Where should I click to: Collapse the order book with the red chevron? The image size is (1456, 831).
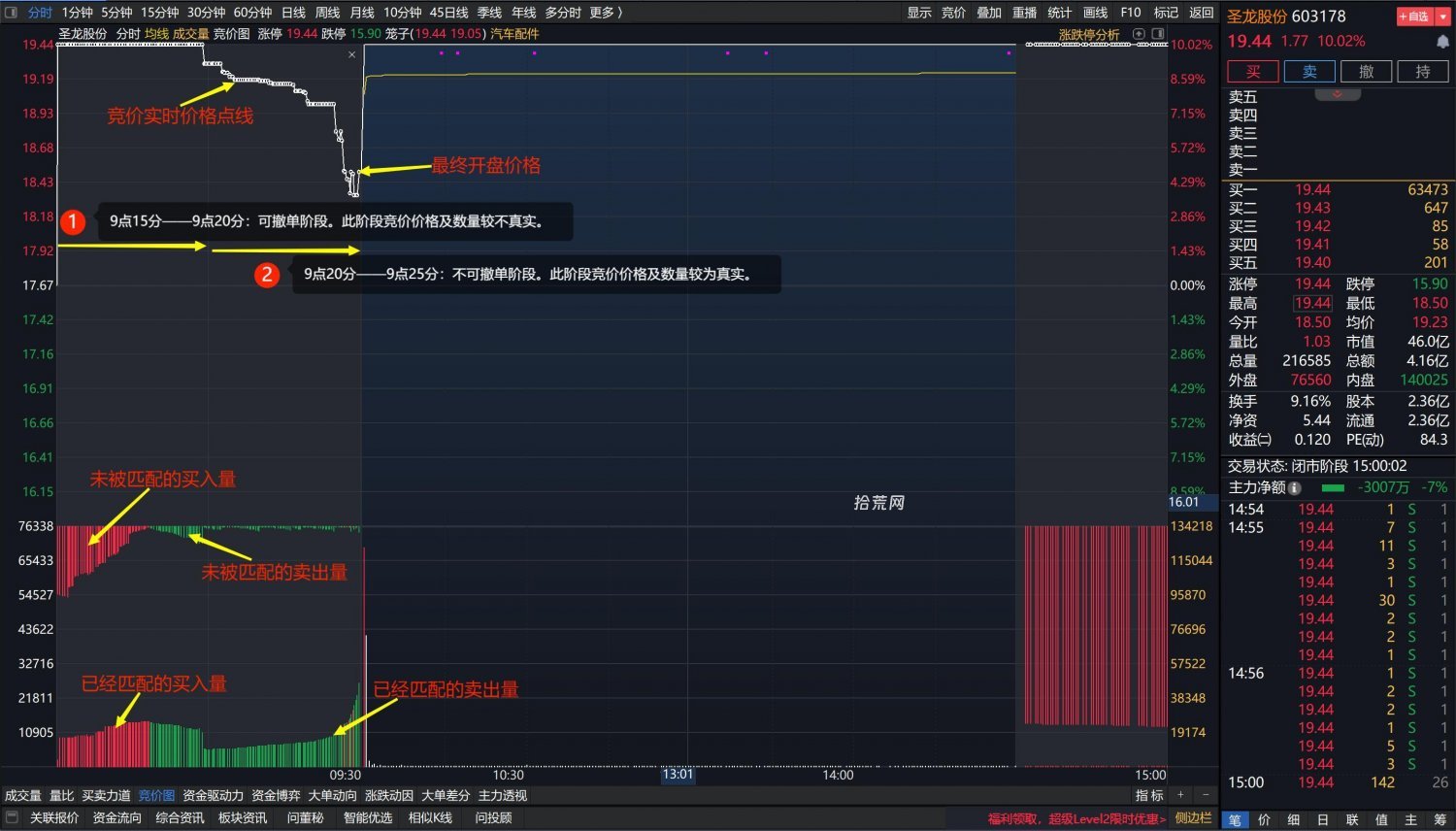click(x=1338, y=94)
